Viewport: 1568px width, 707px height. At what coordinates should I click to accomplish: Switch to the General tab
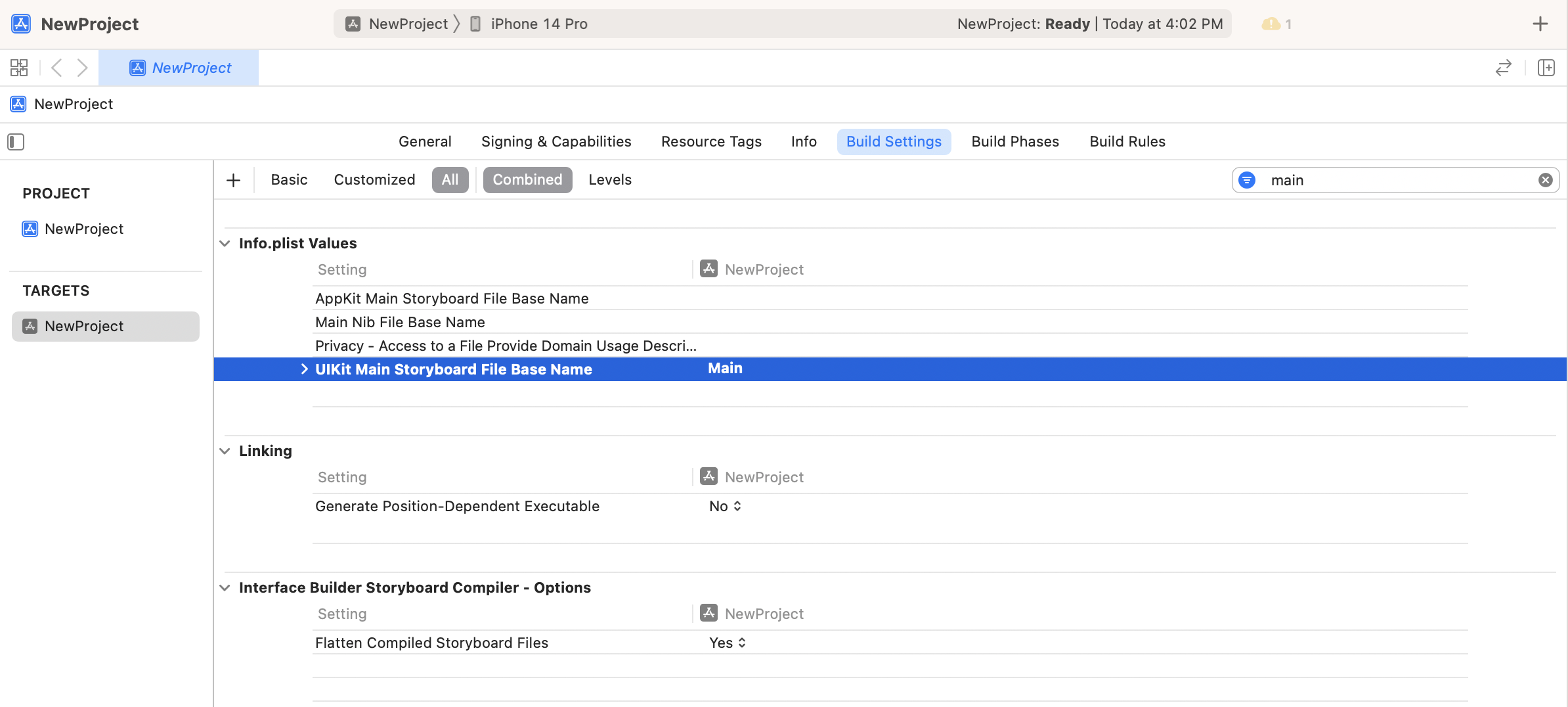(425, 142)
